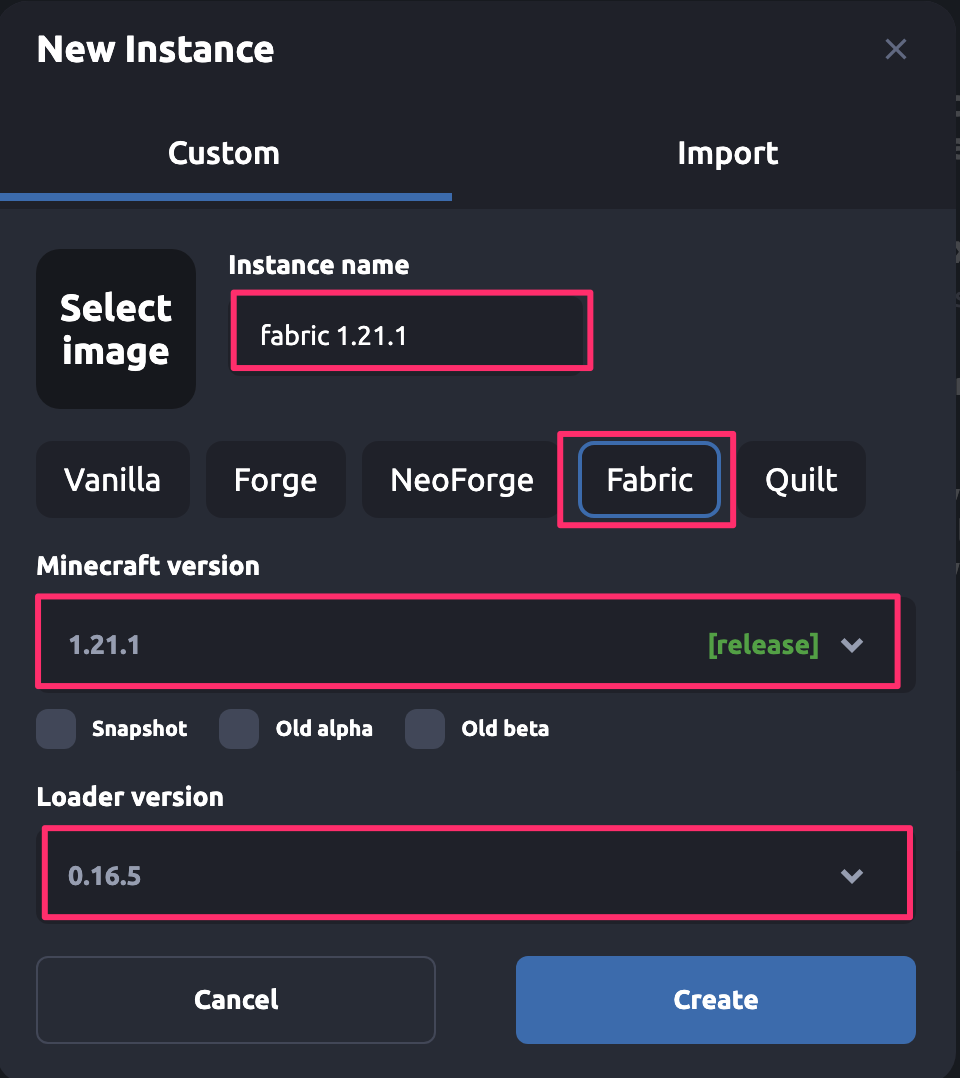Select the Fabric loader button

click(650, 480)
